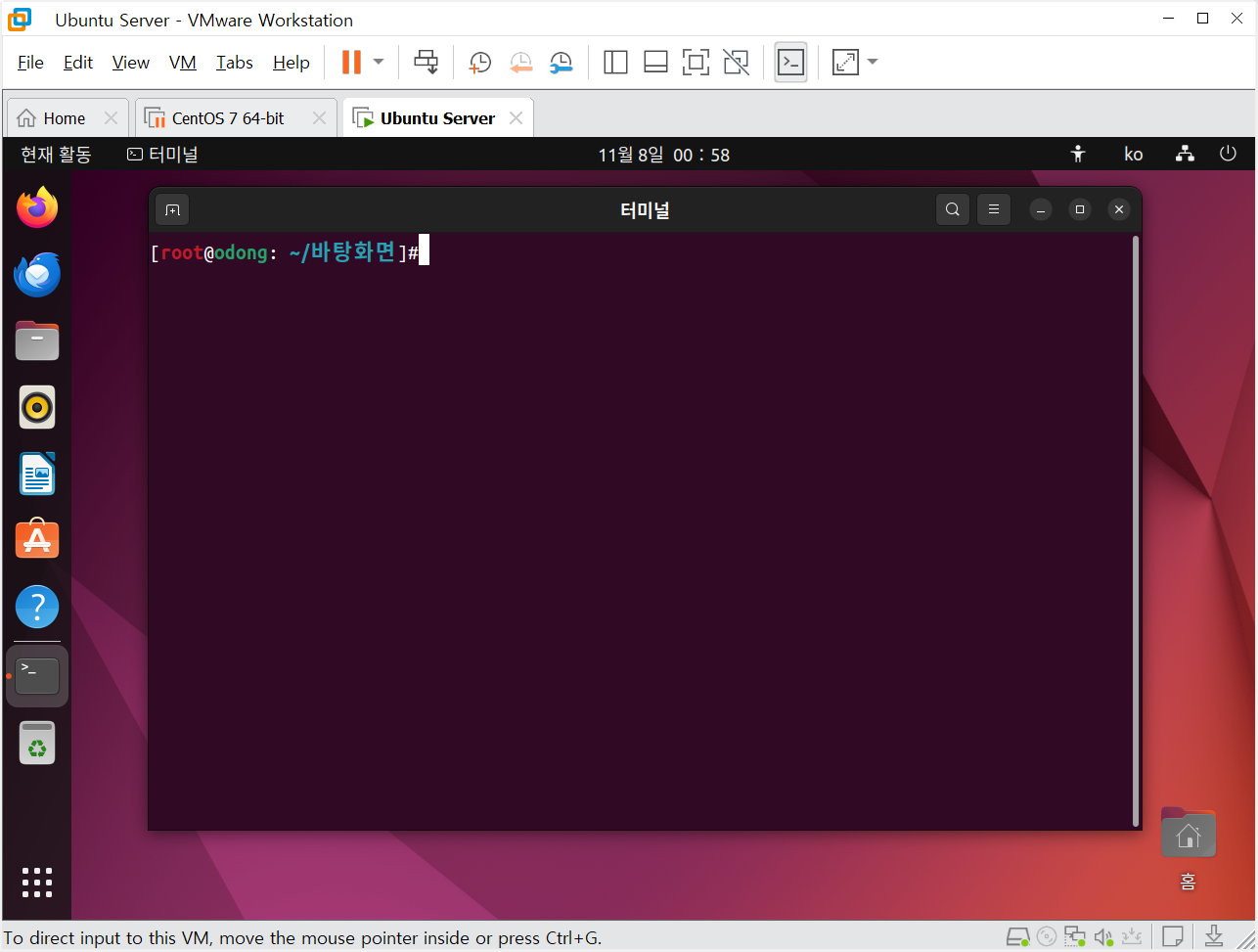Expand stretch guest dropdown arrow

coord(873,63)
